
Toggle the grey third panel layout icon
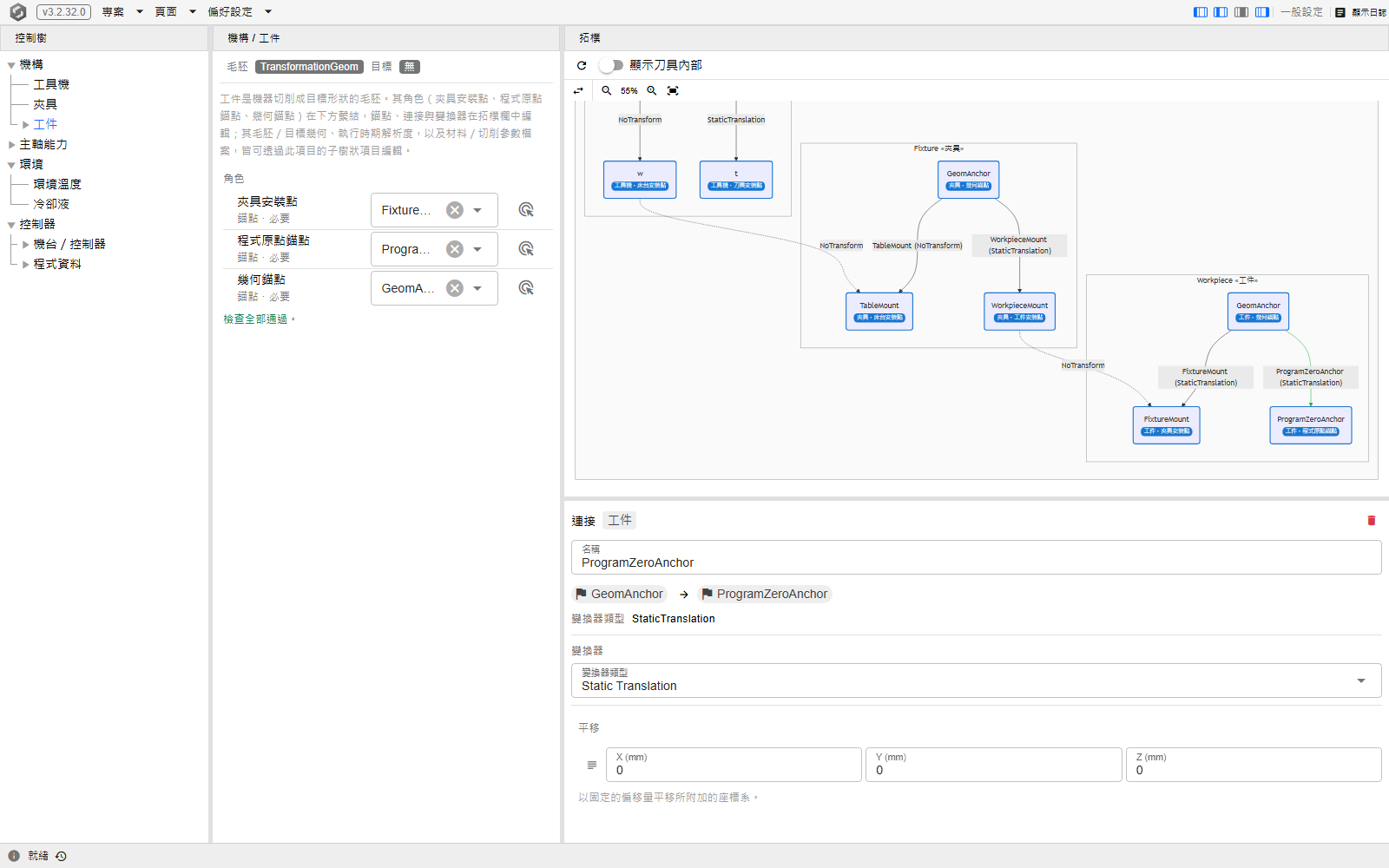1241,12
